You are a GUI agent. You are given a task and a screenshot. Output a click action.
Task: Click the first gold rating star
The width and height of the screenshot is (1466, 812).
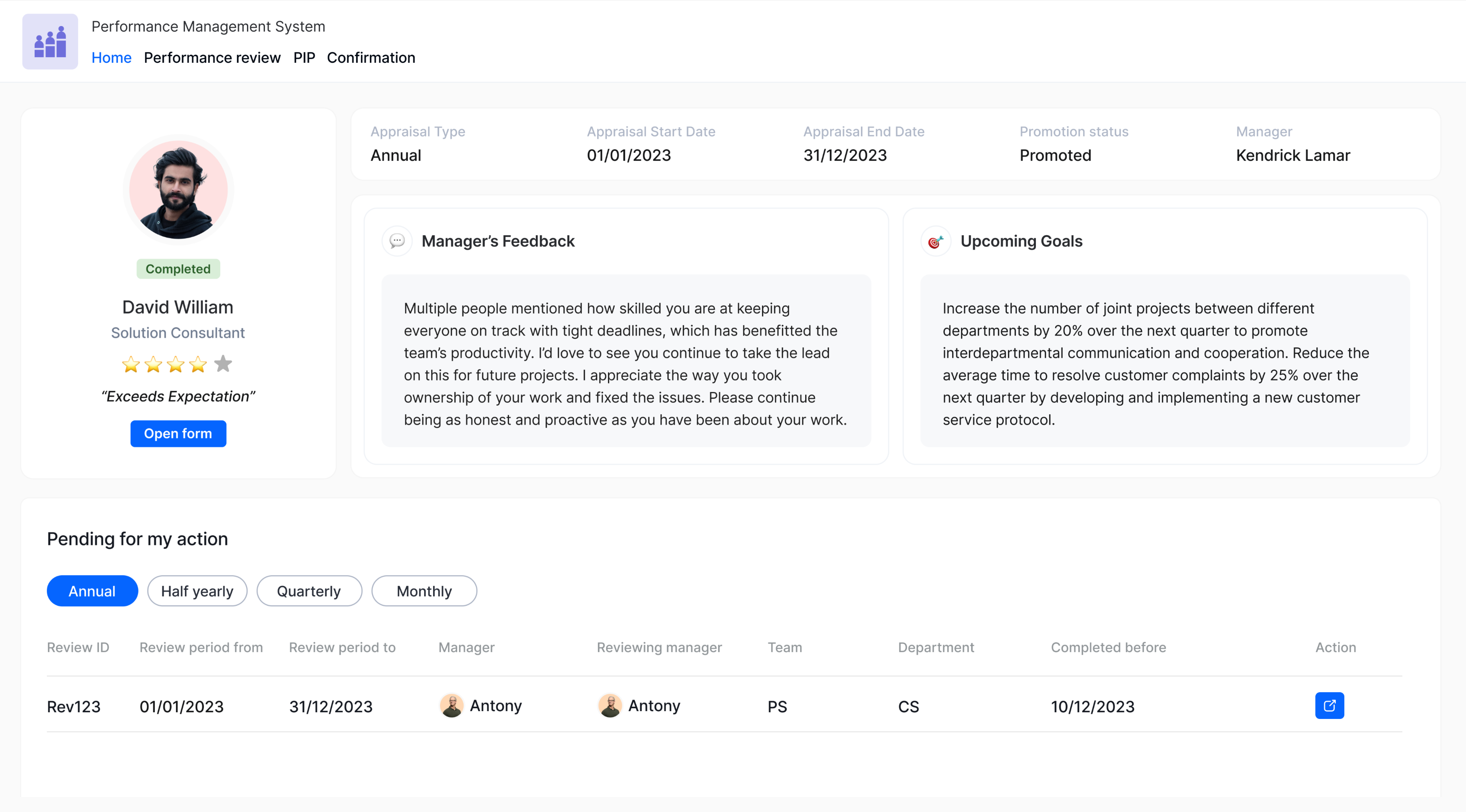131,364
